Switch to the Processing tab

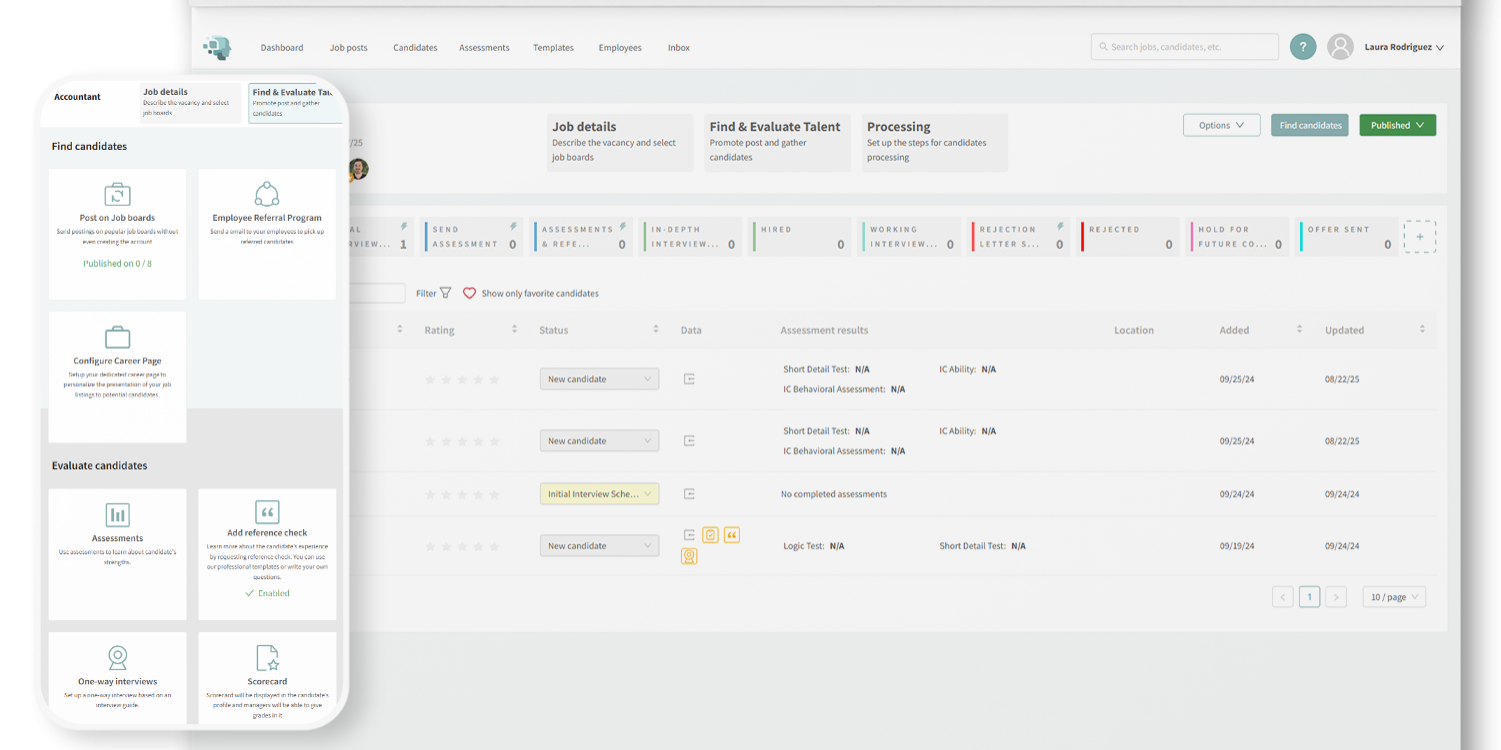[x=934, y=142]
